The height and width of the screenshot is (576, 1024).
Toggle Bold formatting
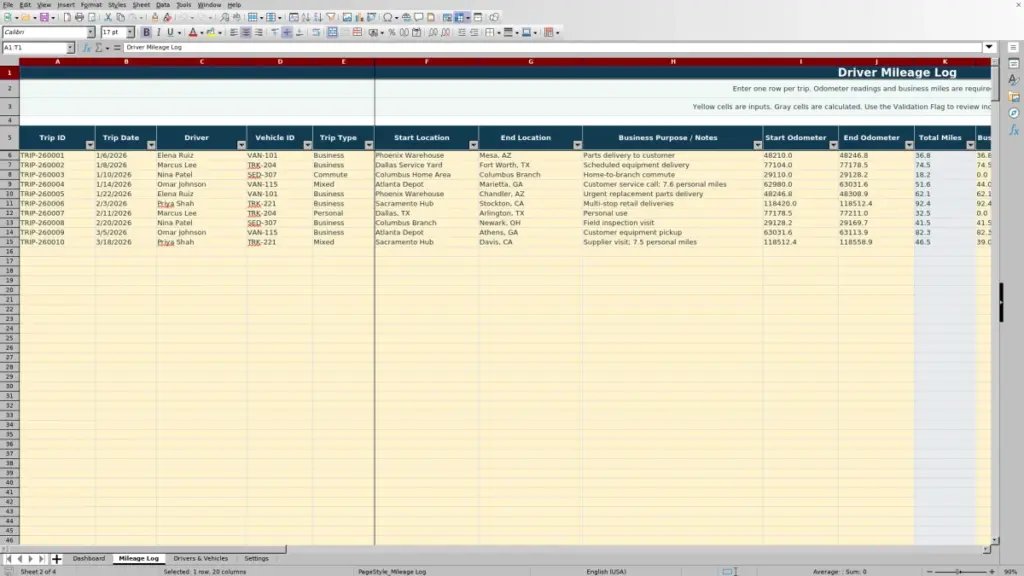[146, 33]
